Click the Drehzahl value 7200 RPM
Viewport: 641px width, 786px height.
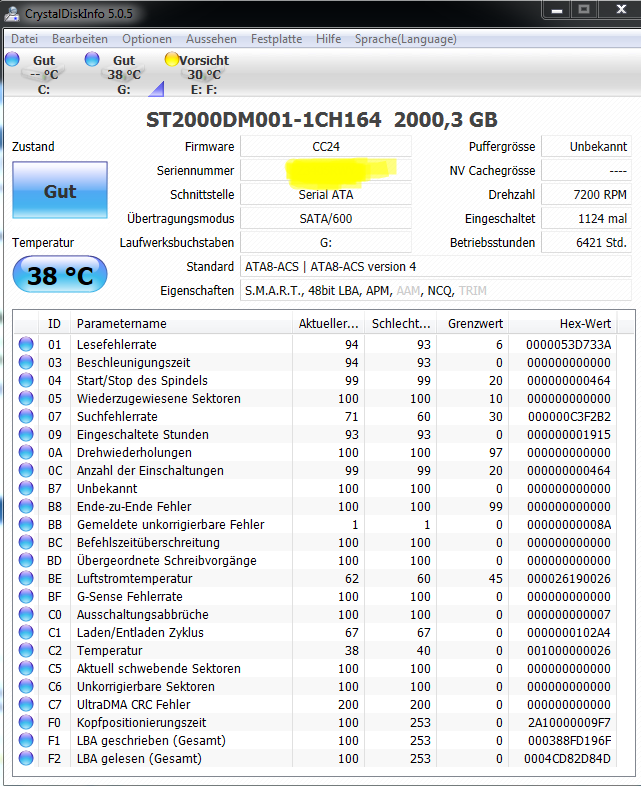[x=586, y=194]
